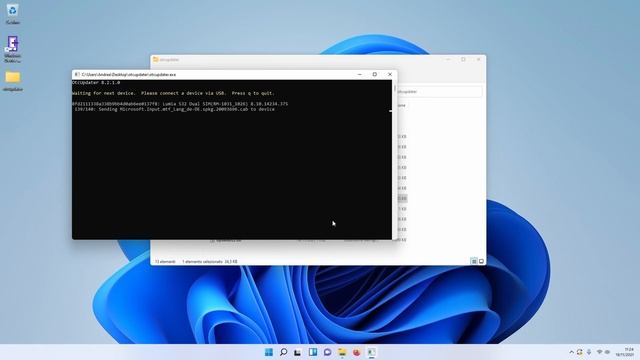Switch to File Explorer on the taskbar
Viewport: 640px width, 360px height.
(342, 352)
